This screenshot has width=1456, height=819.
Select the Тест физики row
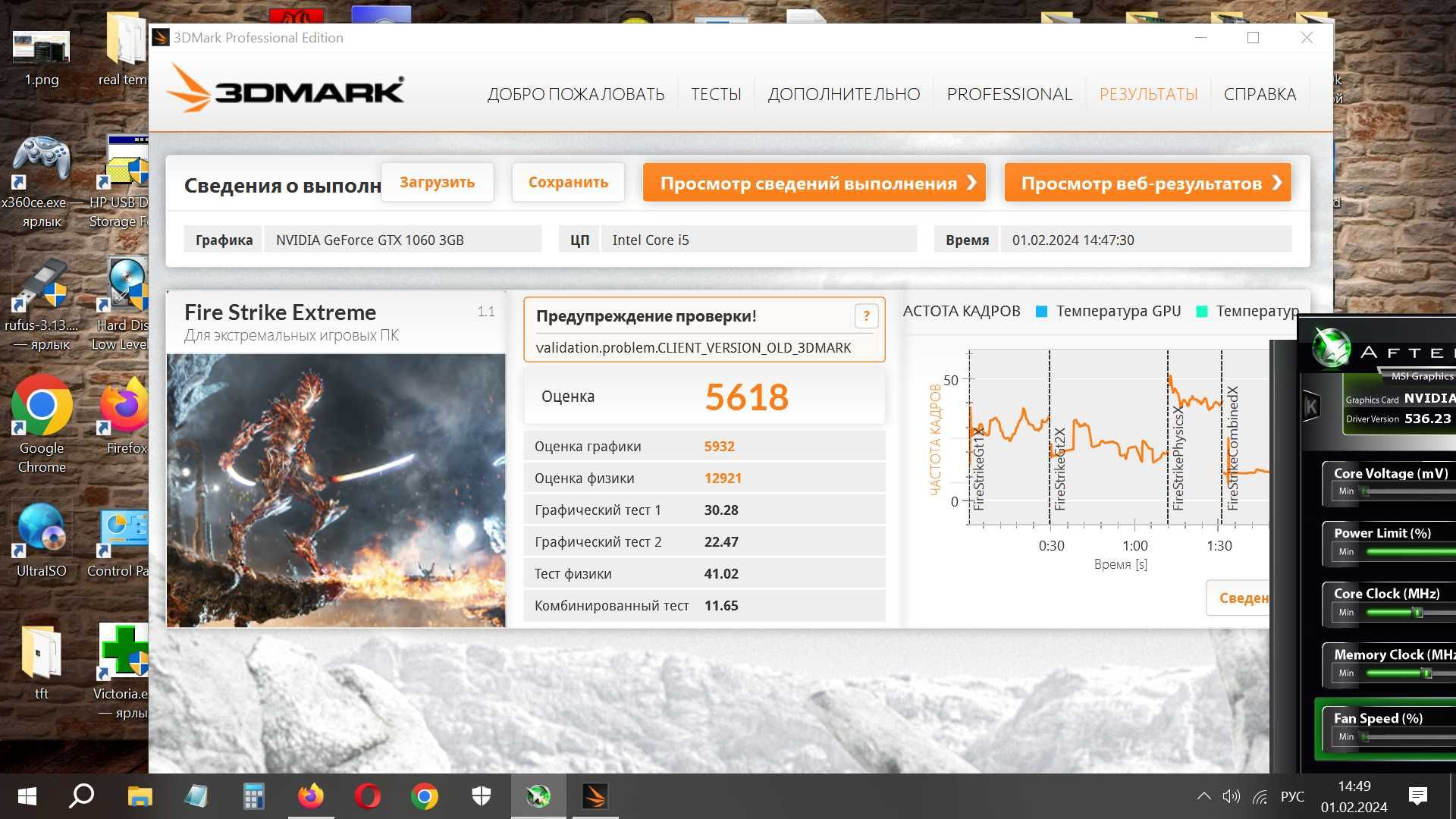point(704,573)
